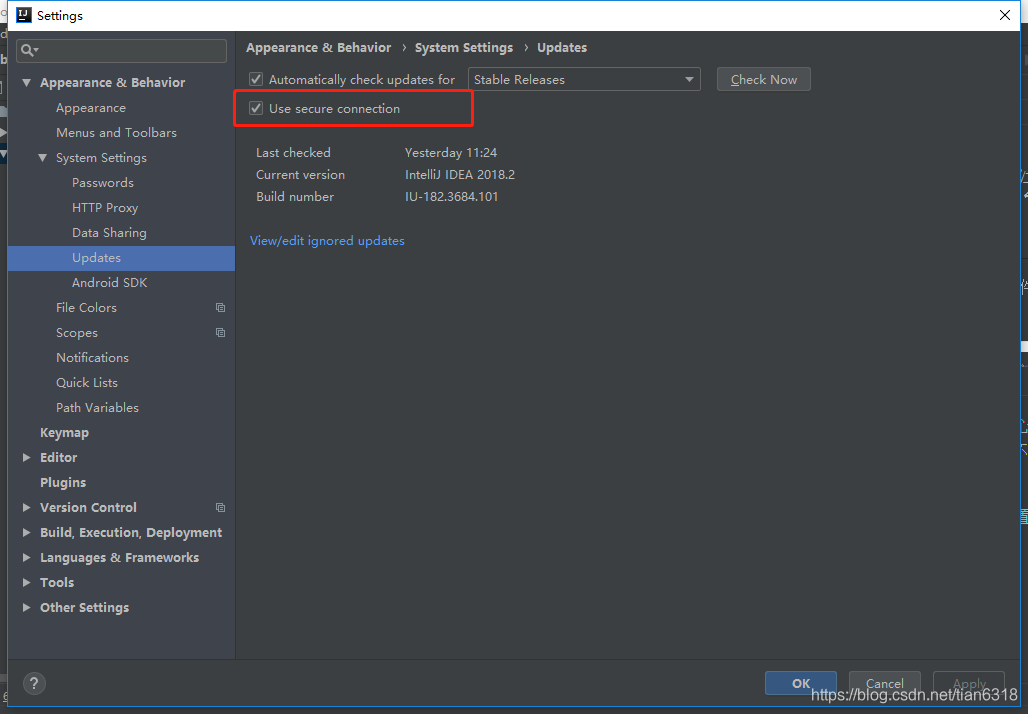Close the Settings dialog
This screenshot has width=1028, height=714.
point(1004,15)
